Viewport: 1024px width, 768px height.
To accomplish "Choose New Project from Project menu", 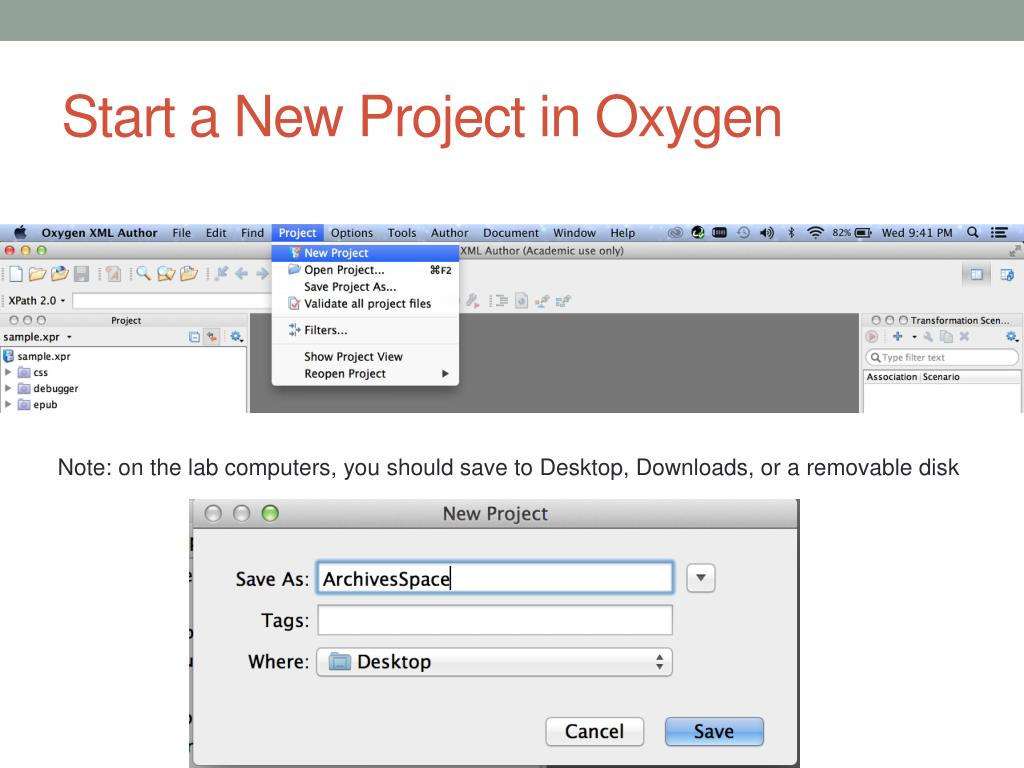I will [365, 253].
